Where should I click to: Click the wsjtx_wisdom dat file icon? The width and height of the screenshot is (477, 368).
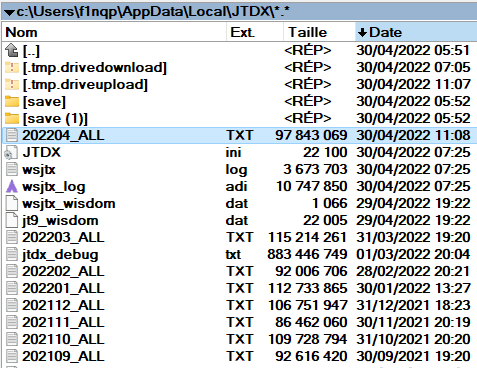[12, 203]
